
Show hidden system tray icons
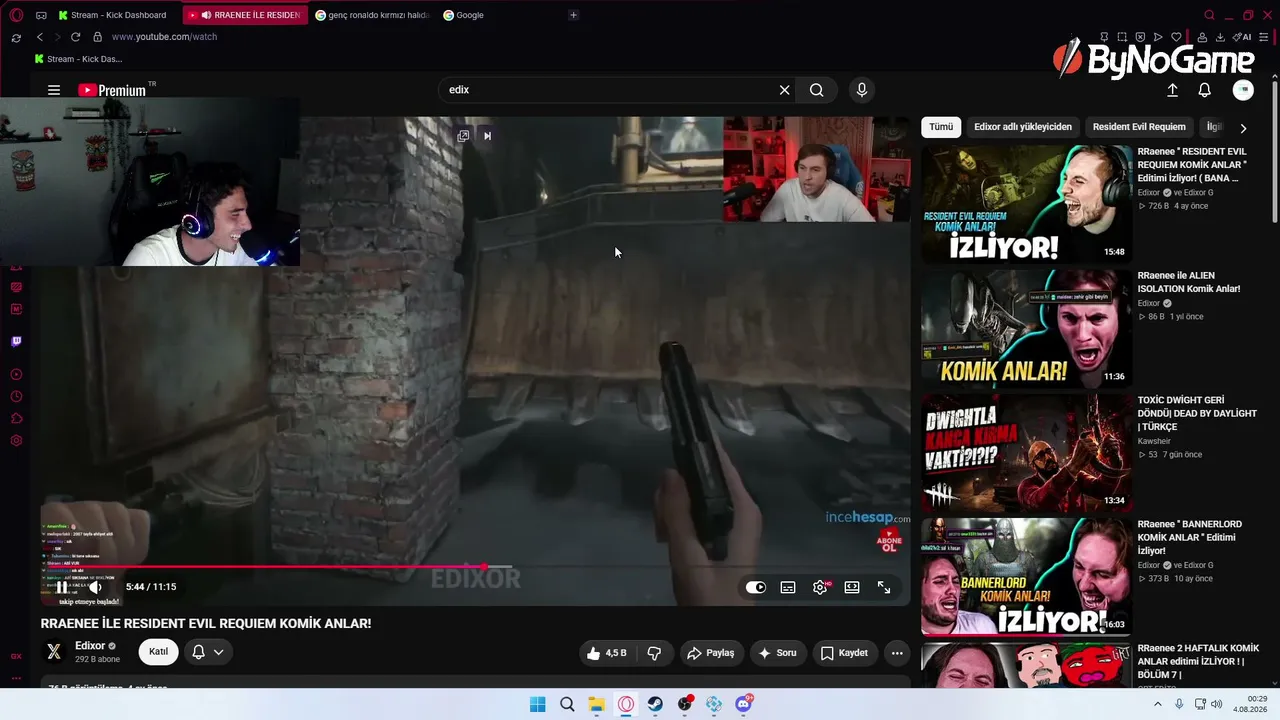click(1158, 704)
